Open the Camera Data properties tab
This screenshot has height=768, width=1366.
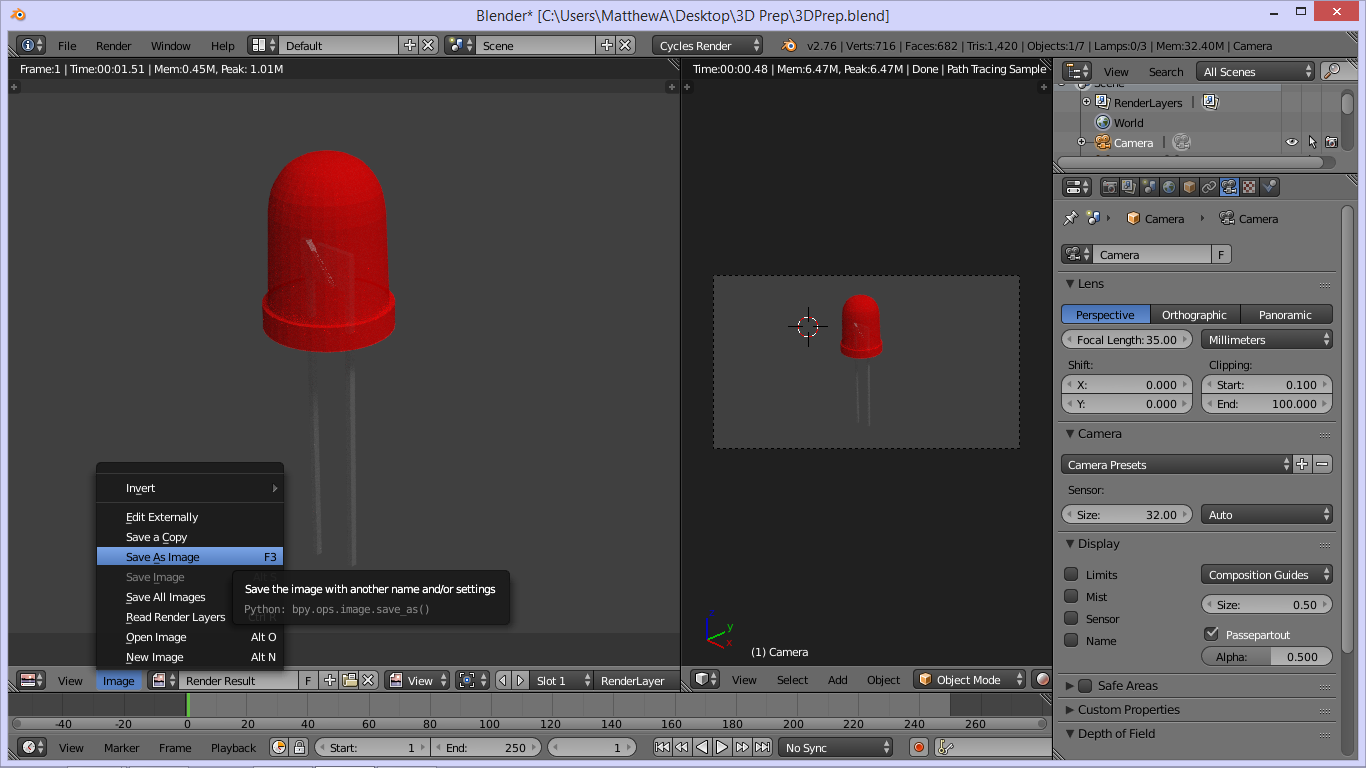(x=1229, y=187)
